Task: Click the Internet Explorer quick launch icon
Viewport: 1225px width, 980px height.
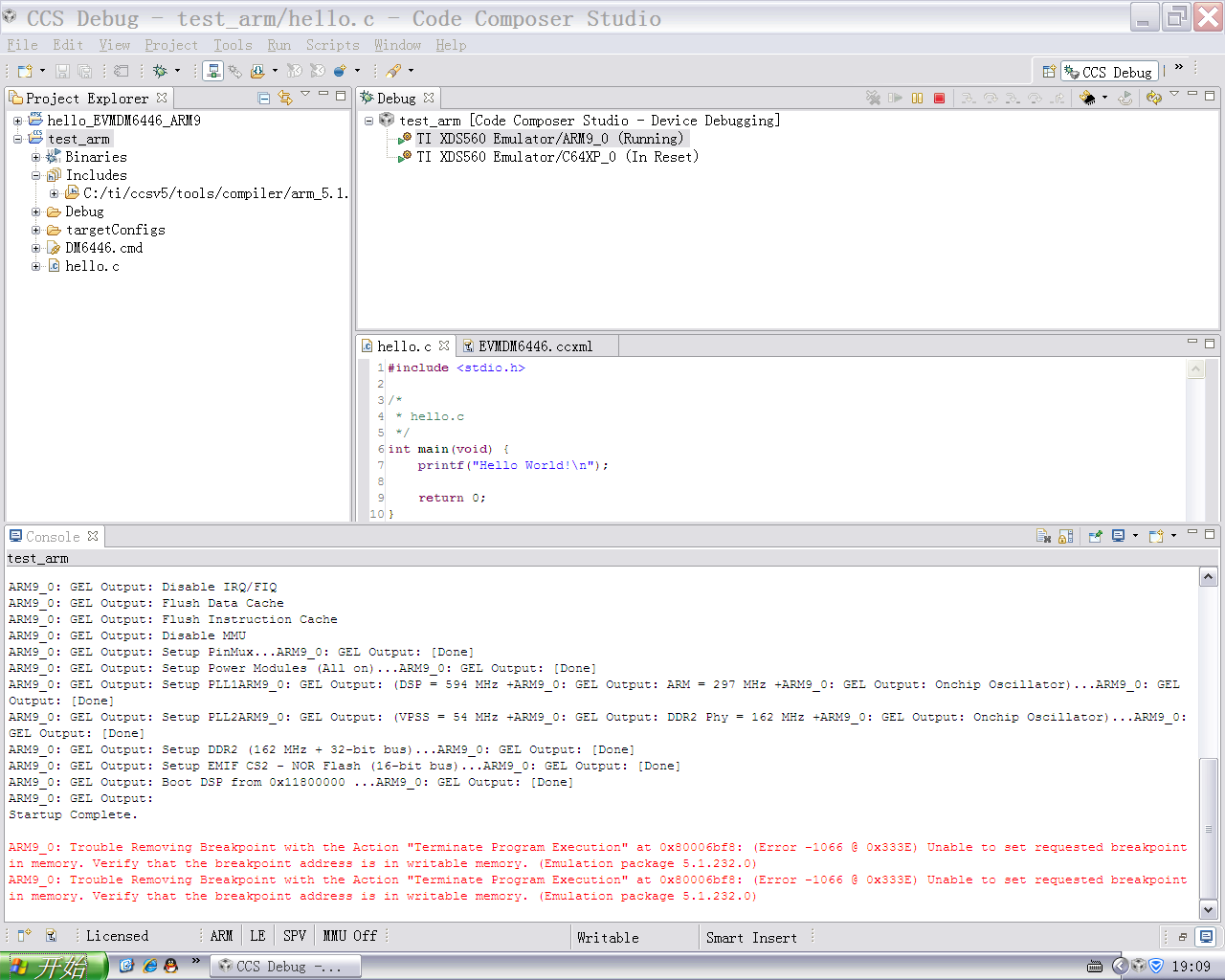Action: pos(149,966)
